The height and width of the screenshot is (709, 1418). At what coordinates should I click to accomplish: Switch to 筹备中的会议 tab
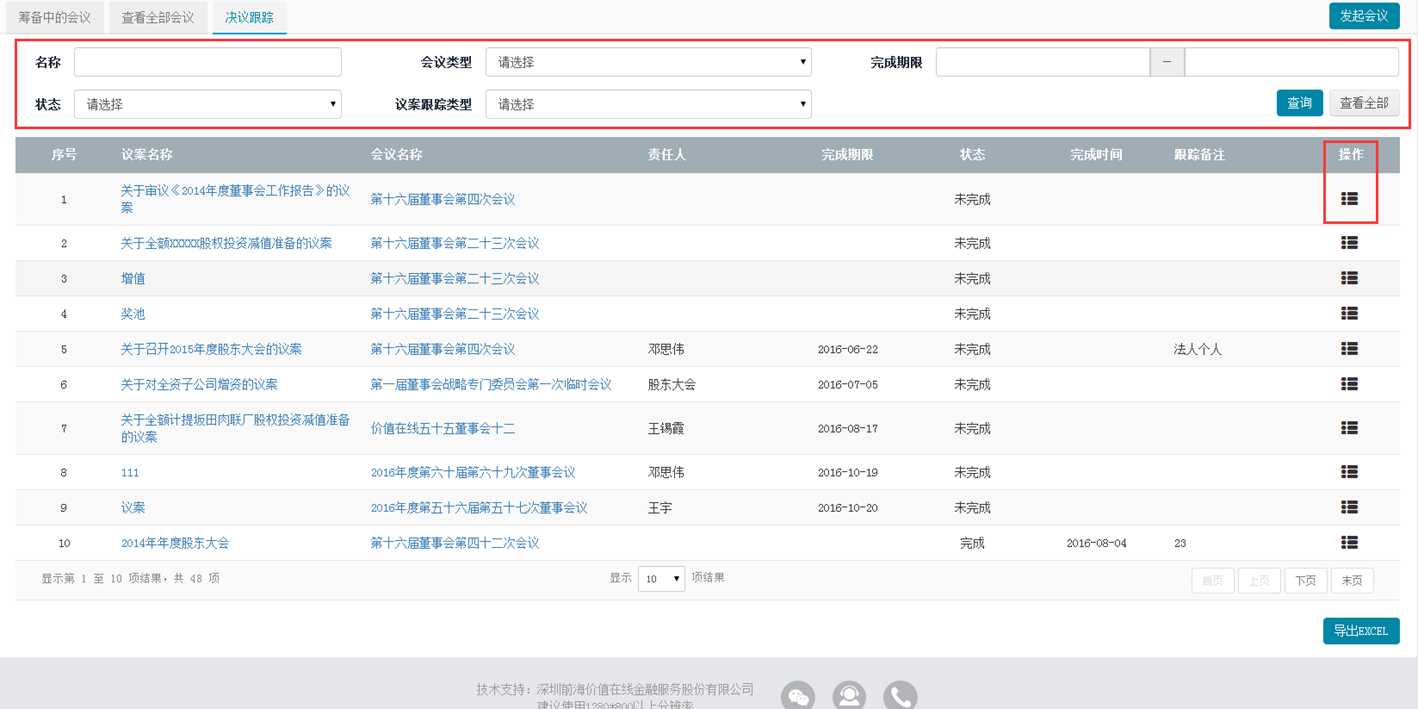[x=55, y=17]
